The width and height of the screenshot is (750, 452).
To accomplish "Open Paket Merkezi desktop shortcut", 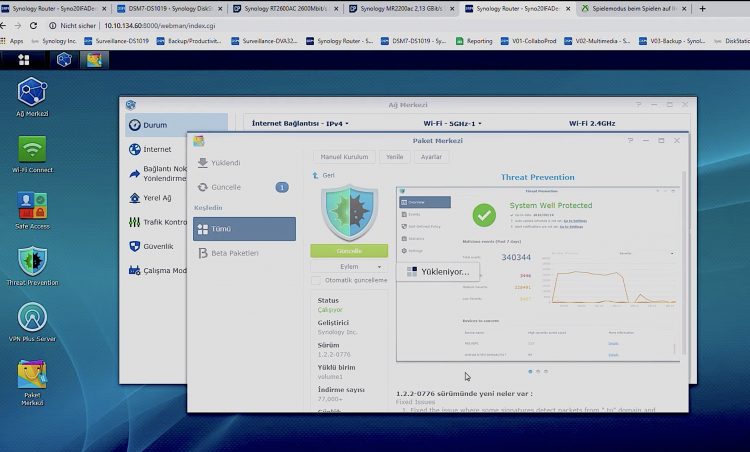I will [x=32, y=383].
